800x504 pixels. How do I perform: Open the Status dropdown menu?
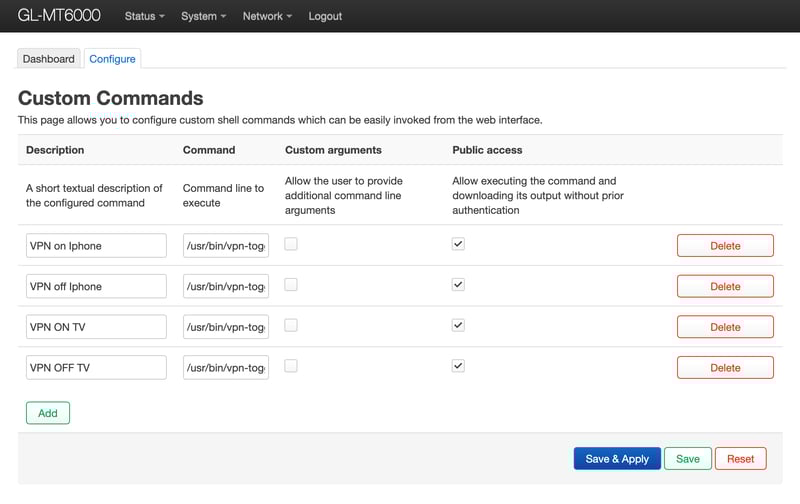144,16
